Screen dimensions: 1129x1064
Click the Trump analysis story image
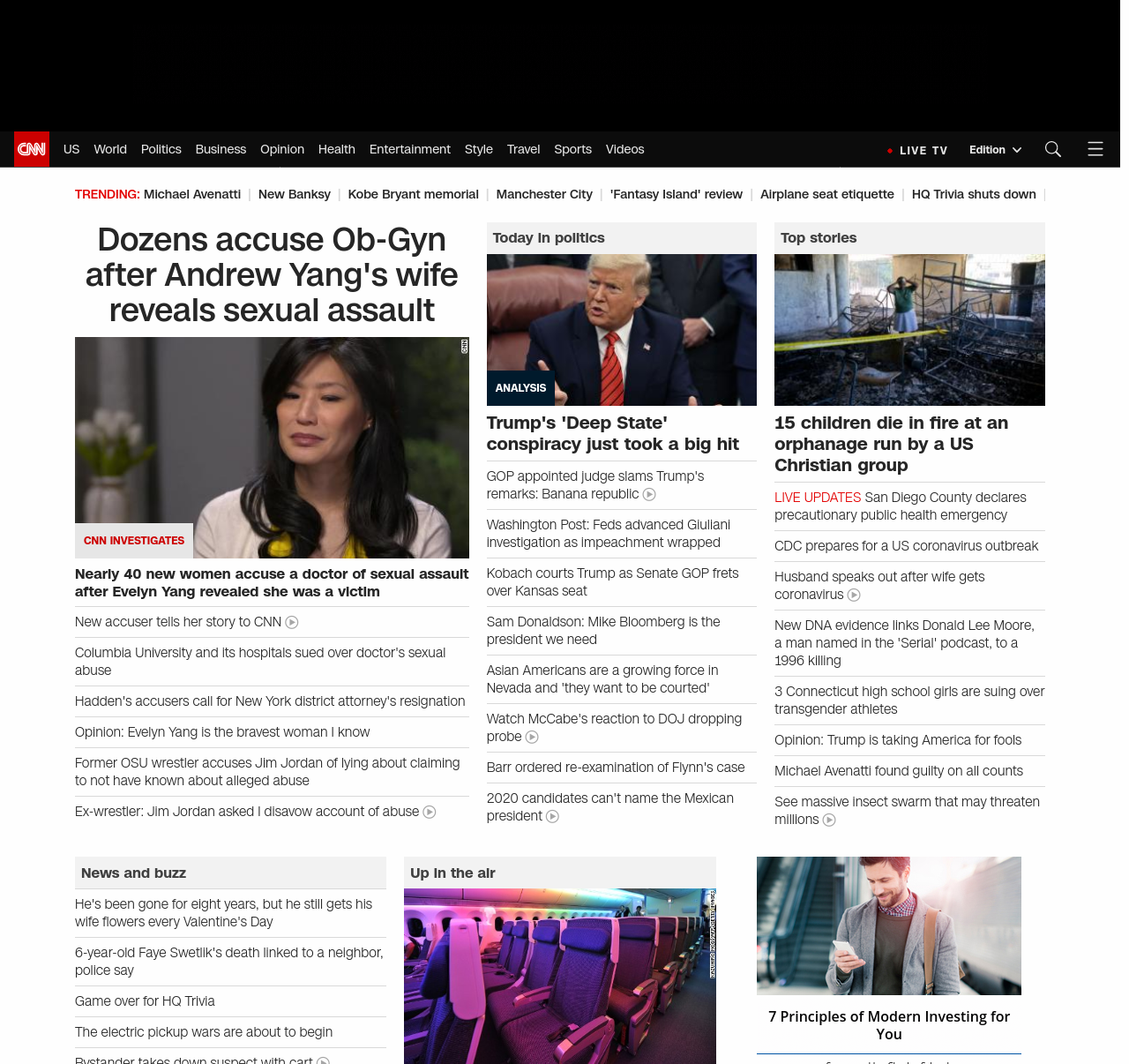coord(621,330)
